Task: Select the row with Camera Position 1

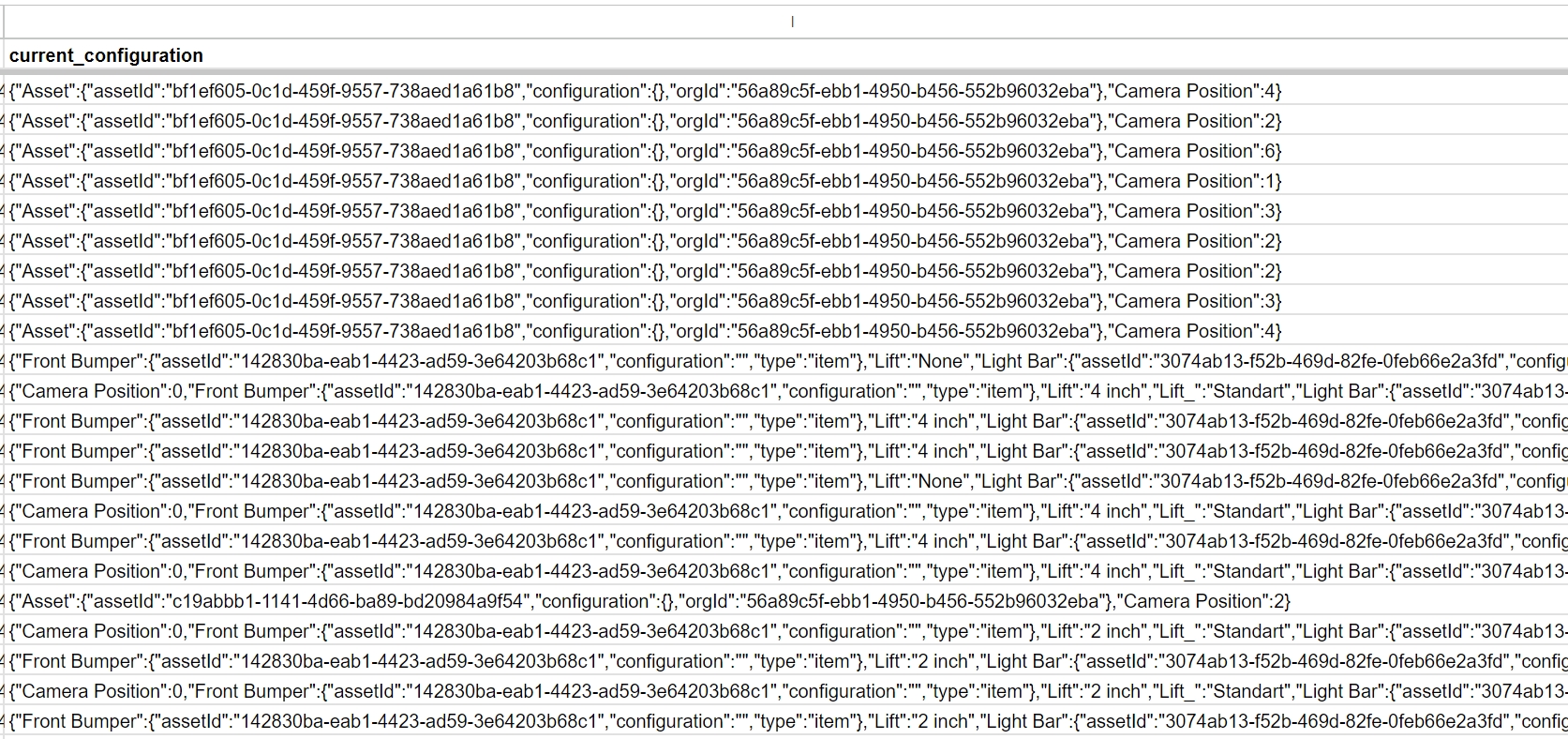Action: pos(645,181)
